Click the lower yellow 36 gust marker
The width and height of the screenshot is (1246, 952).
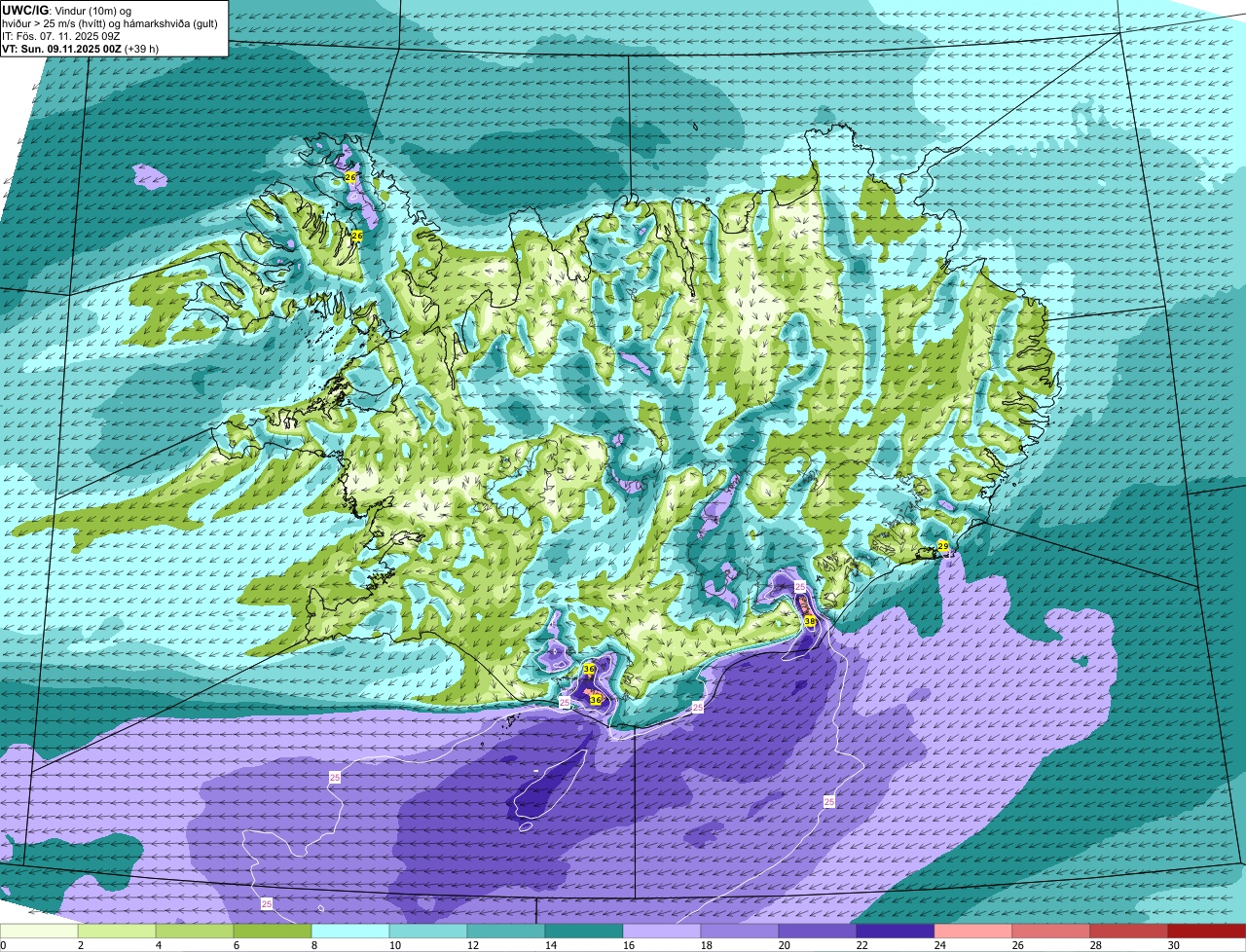[x=596, y=699]
